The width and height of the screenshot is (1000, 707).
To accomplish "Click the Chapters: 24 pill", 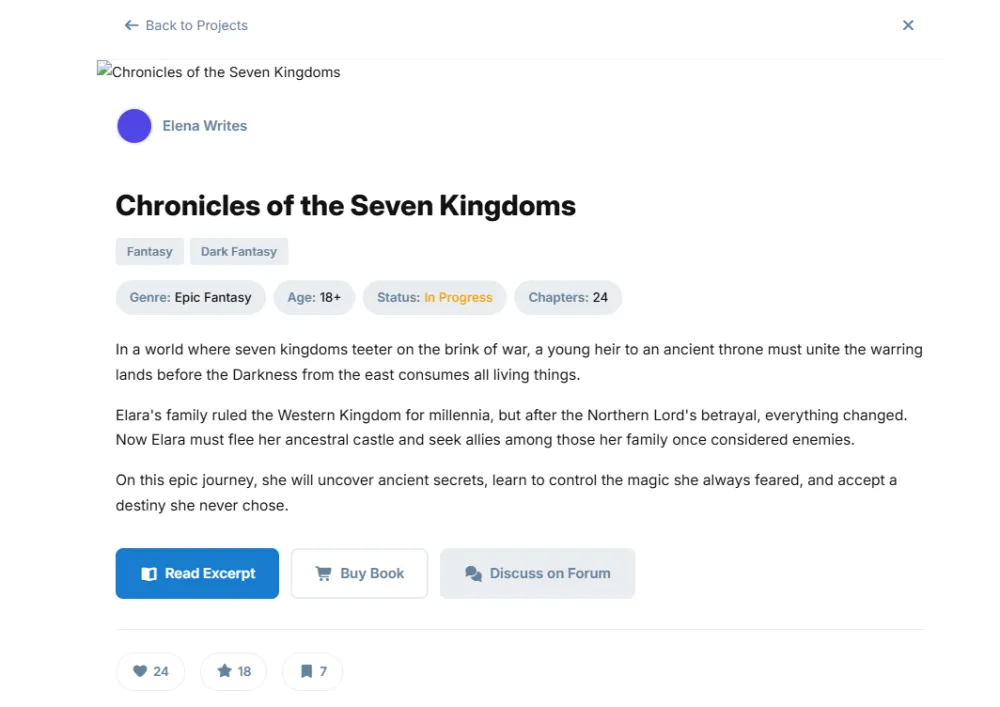I will 568,297.
